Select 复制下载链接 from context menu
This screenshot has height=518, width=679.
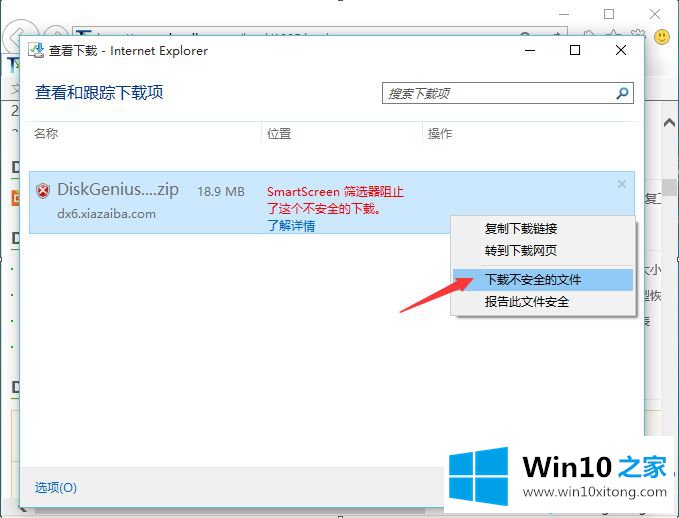(521, 228)
